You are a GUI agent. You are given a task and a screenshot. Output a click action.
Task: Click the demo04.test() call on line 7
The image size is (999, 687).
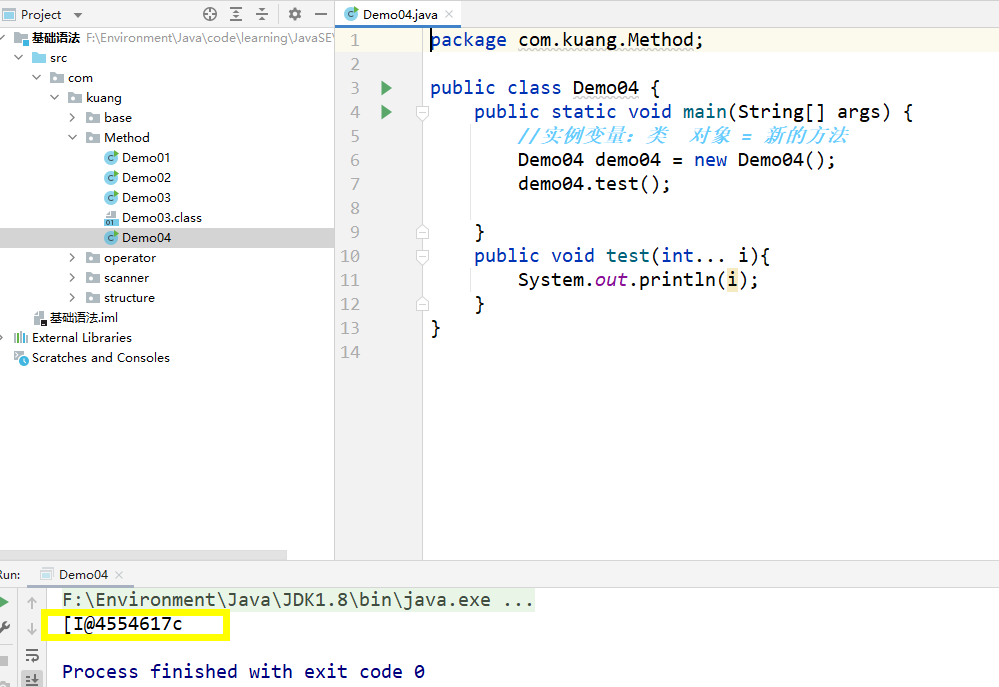pos(594,184)
